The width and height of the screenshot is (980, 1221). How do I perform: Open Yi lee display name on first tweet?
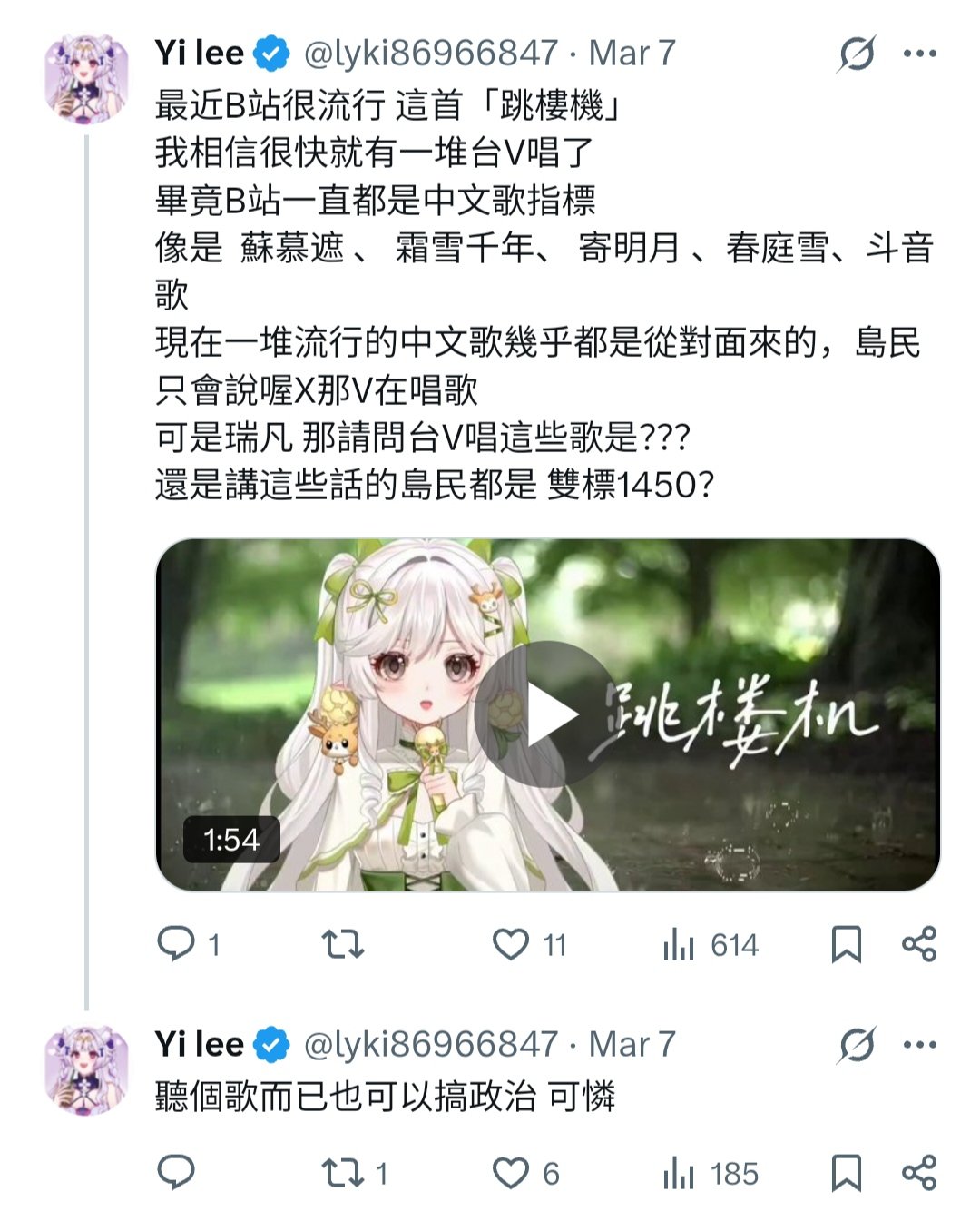click(x=199, y=53)
